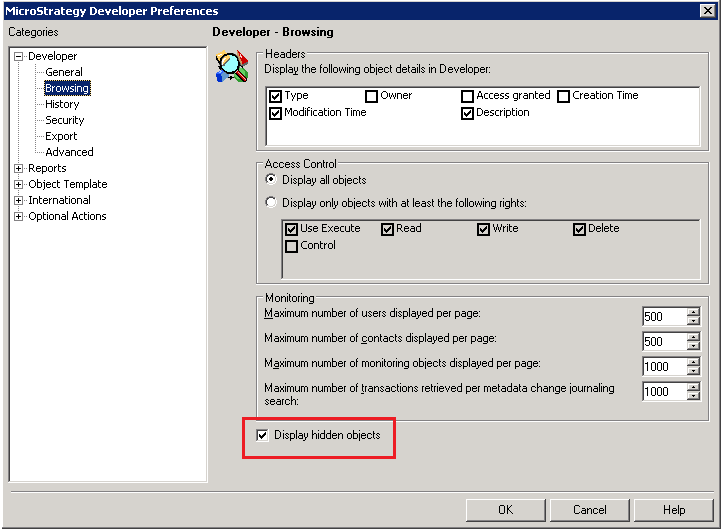
Task: Expand the Reports category node
Action: tap(19, 168)
